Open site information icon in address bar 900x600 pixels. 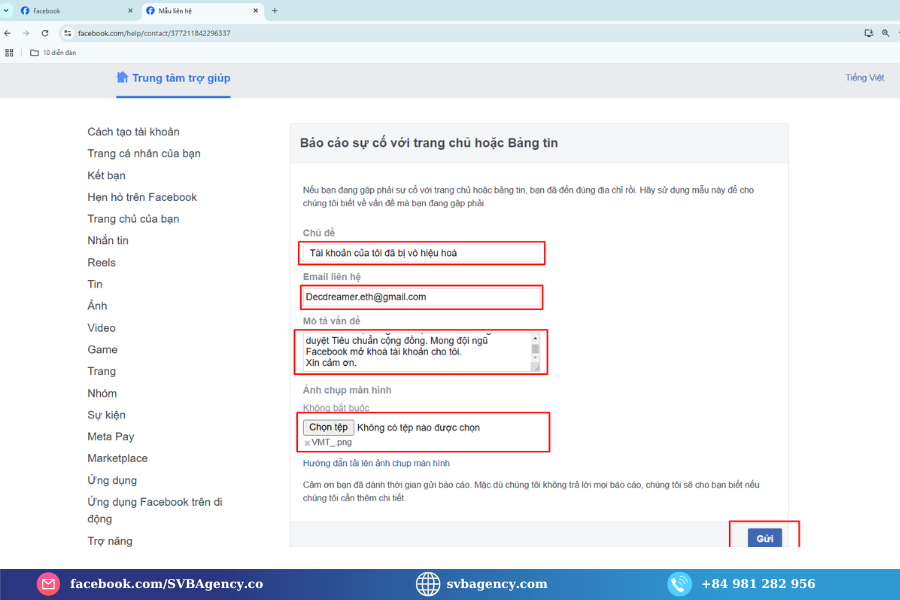(x=68, y=33)
